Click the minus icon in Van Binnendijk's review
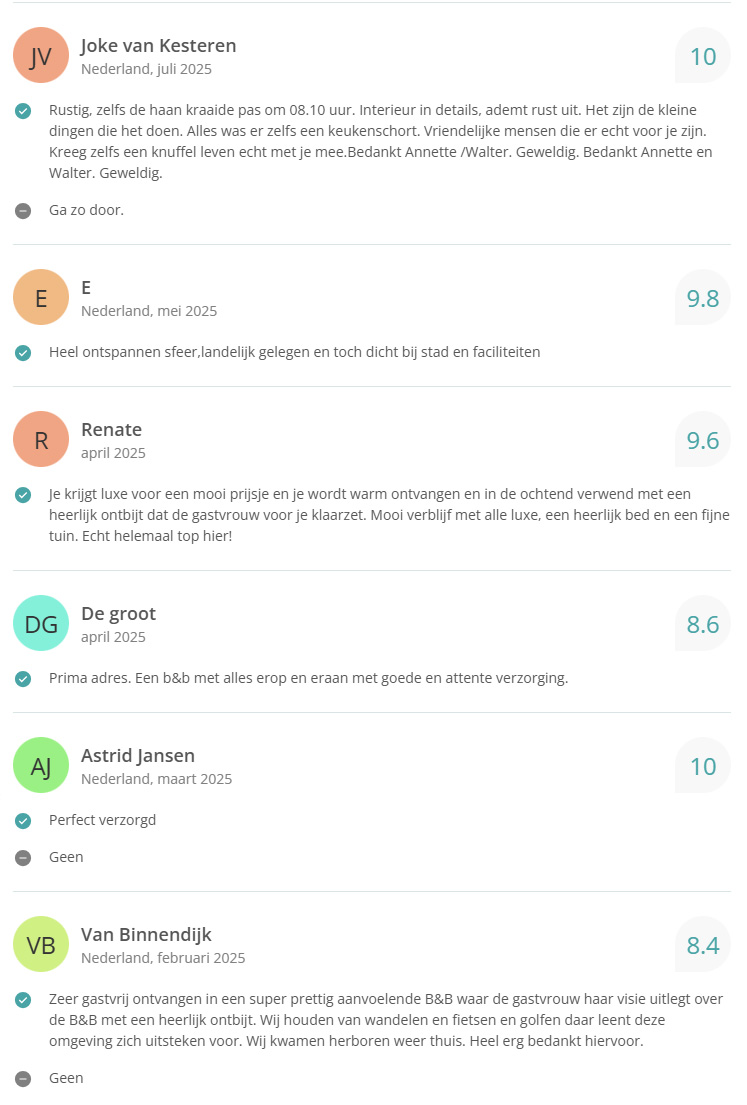The image size is (747, 1105). click(23, 1079)
